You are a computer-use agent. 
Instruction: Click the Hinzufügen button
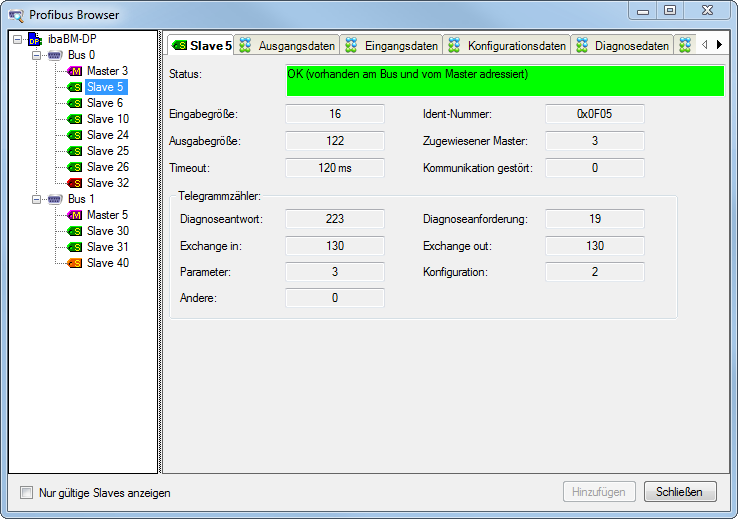[599, 492]
